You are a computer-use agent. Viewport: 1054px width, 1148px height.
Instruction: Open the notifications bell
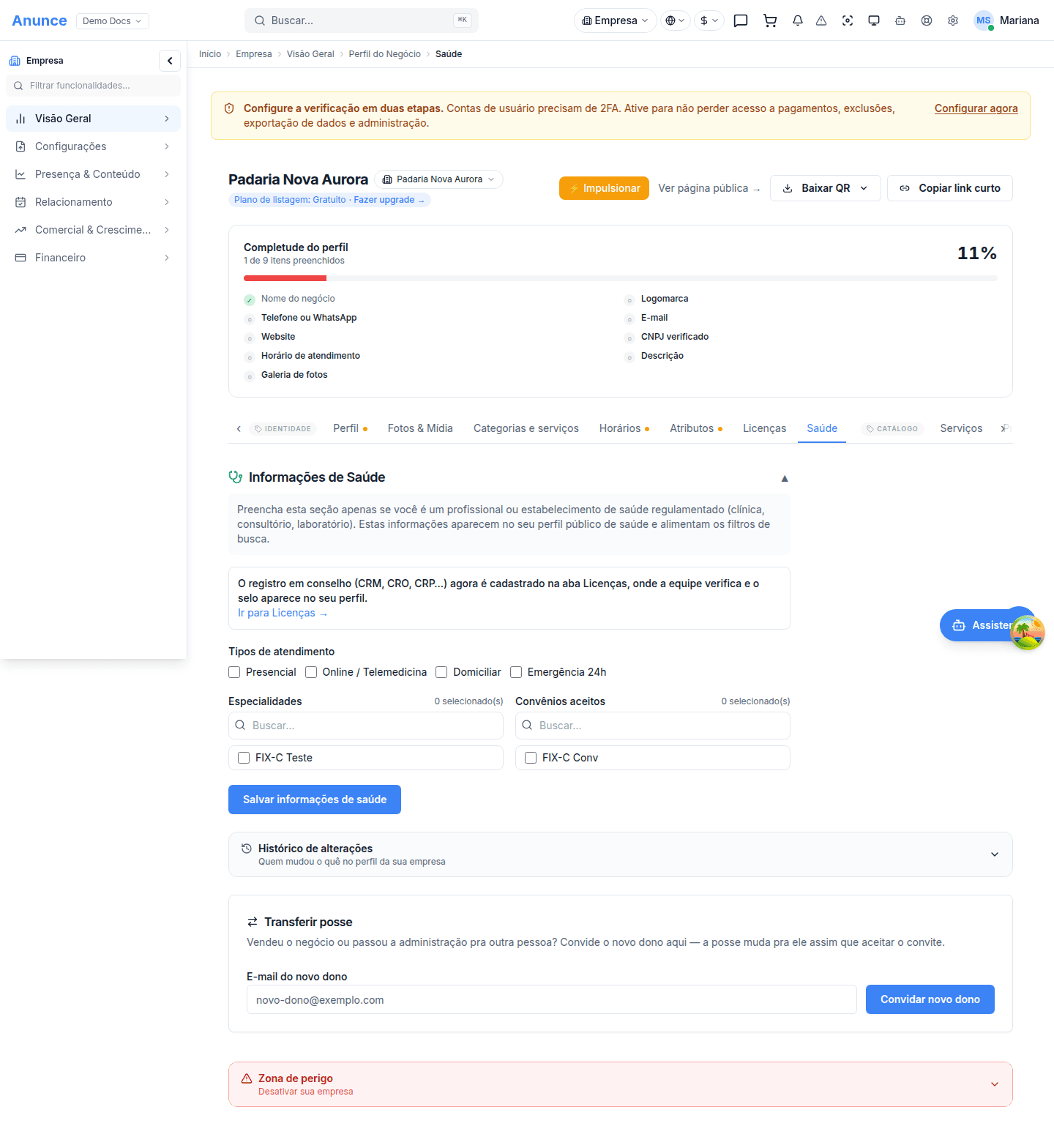pyautogui.click(x=798, y=20)
